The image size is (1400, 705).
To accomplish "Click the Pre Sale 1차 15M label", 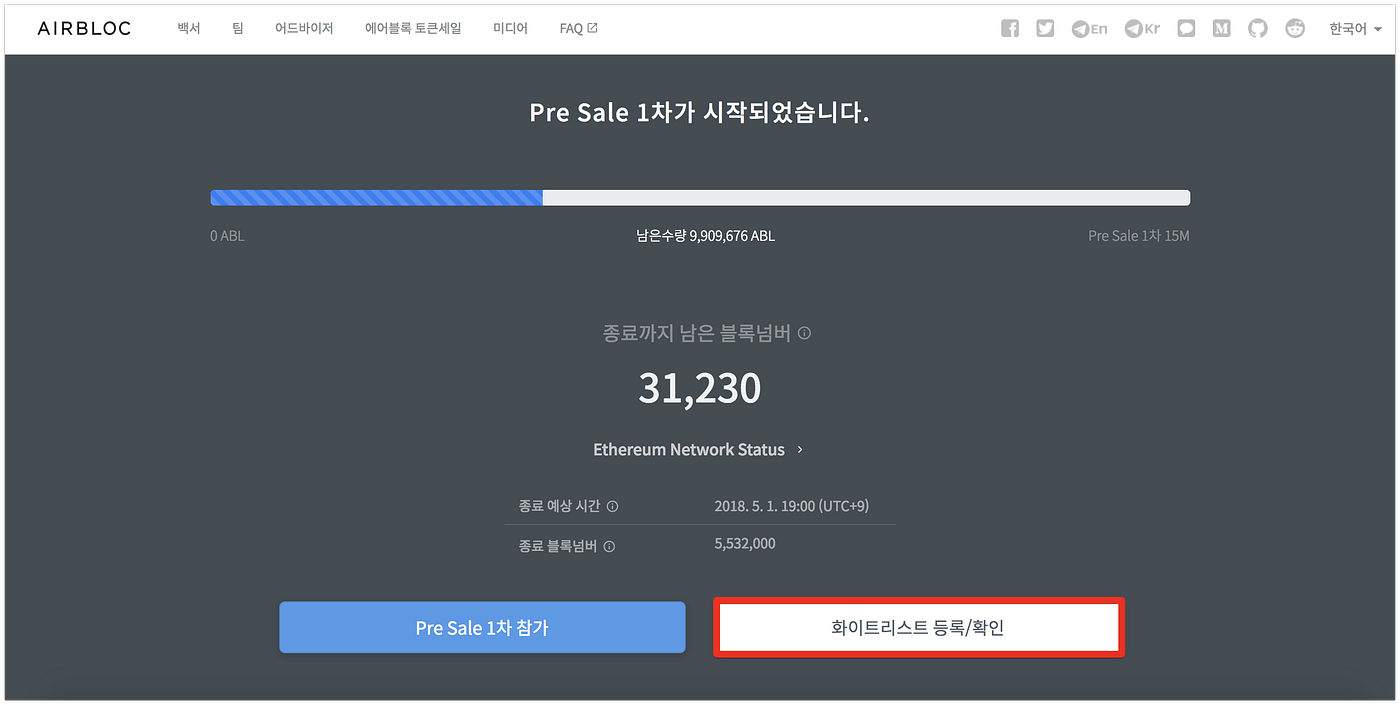I will (1139, 236).
